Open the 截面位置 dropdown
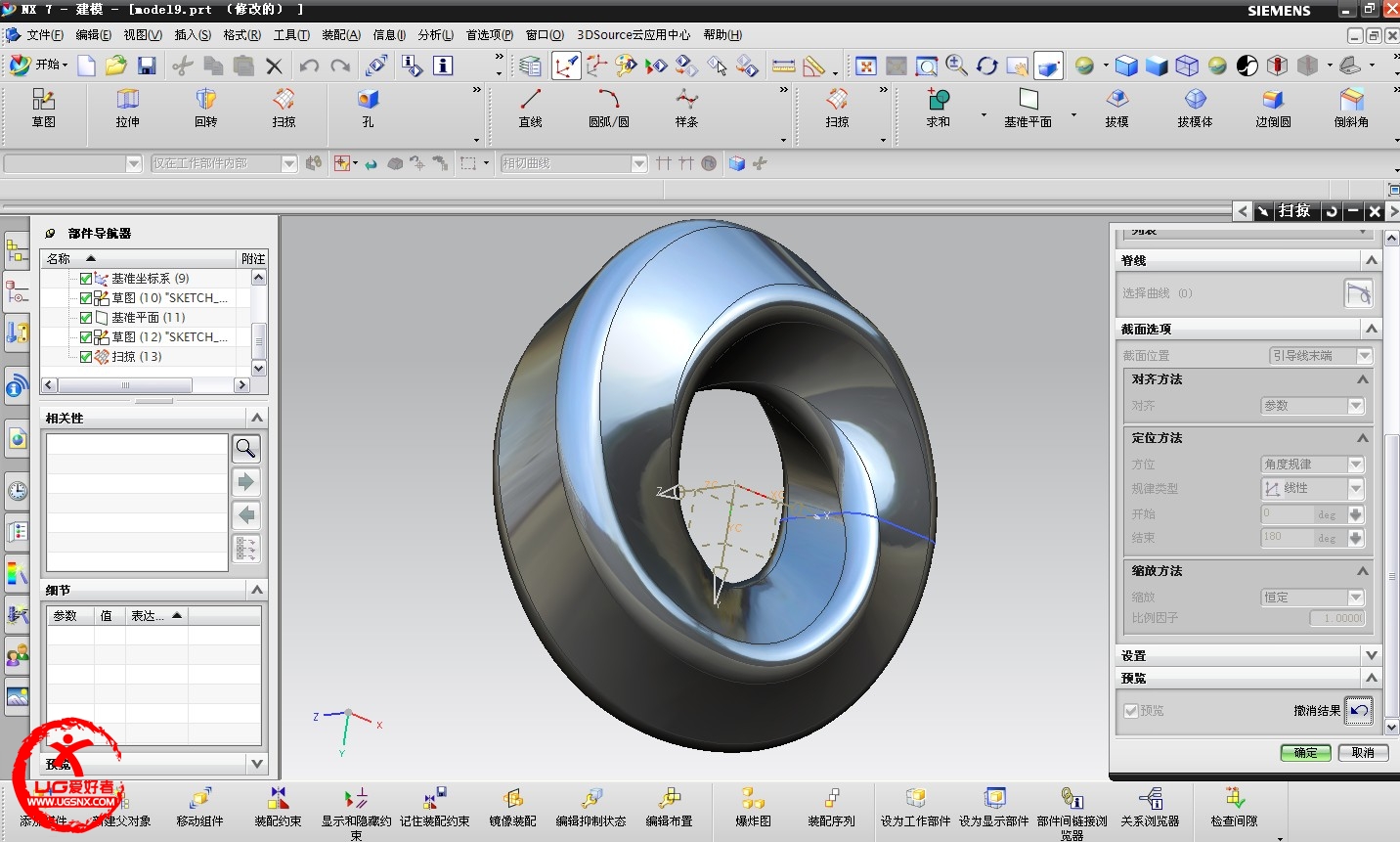The width and height of the screenshot is (1400, 842). pos(1321,356)
